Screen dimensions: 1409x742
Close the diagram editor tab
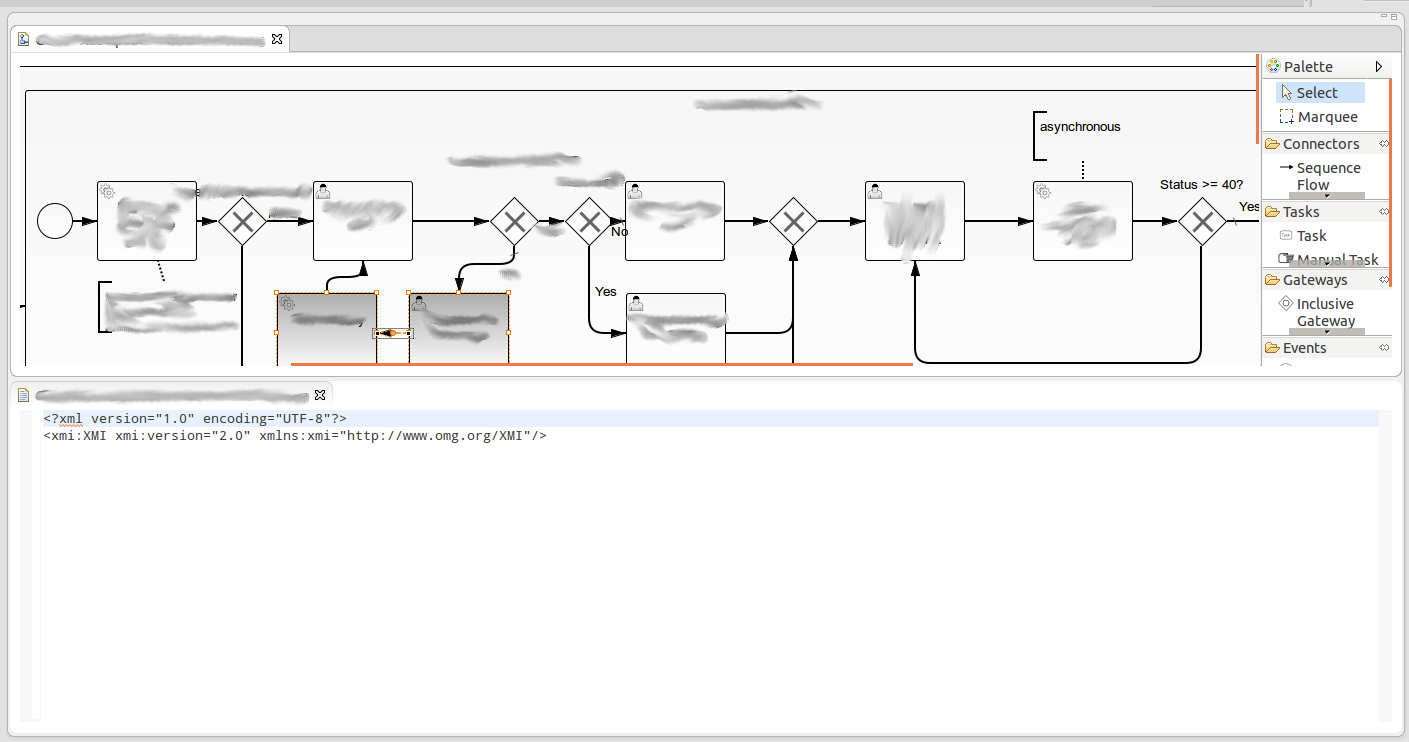278,40
